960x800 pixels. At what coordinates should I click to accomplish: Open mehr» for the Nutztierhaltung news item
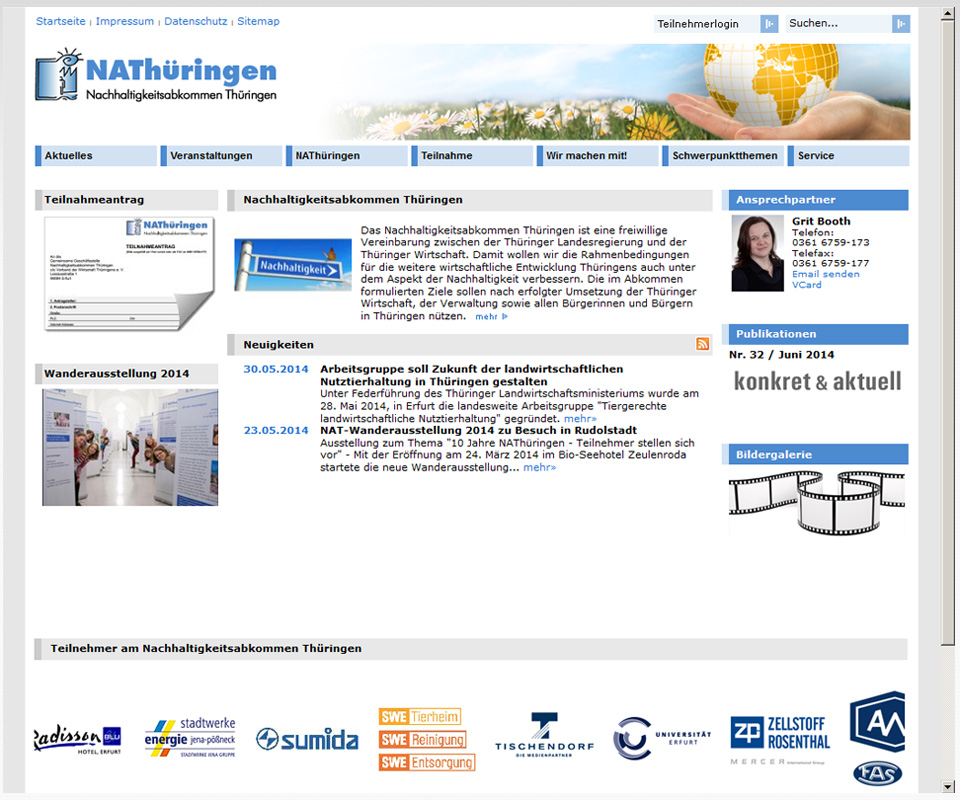(580, 419)
